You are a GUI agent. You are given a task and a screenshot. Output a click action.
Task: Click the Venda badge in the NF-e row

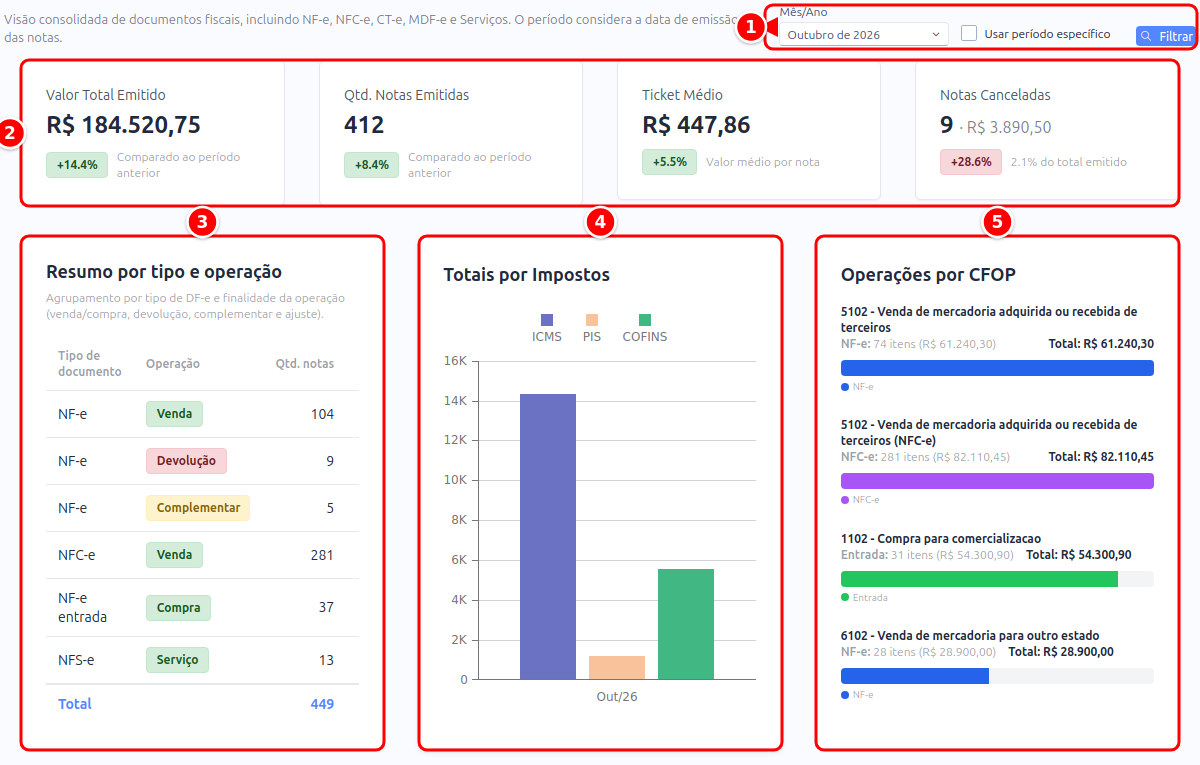pos(174,414)
